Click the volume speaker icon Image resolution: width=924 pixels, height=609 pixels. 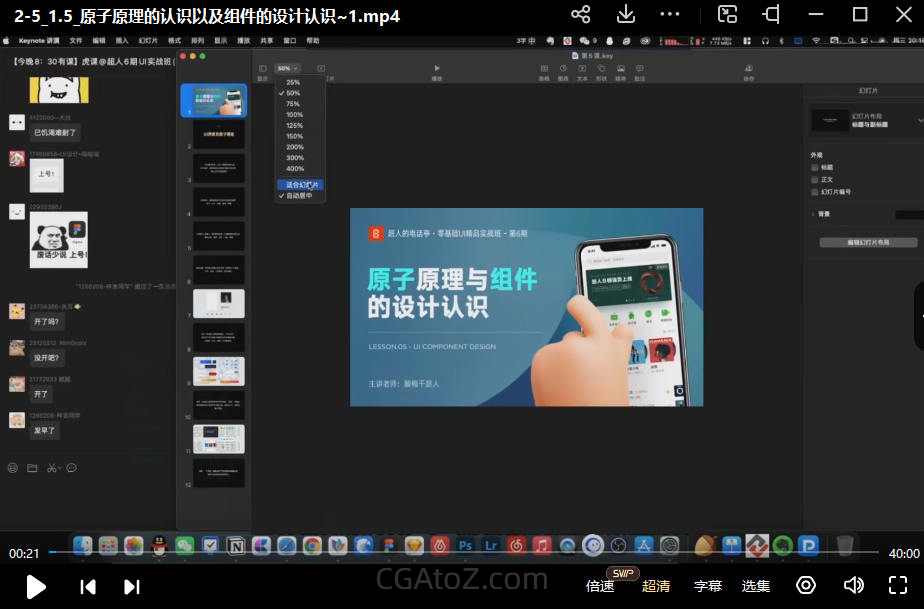[x=853, y=586]
